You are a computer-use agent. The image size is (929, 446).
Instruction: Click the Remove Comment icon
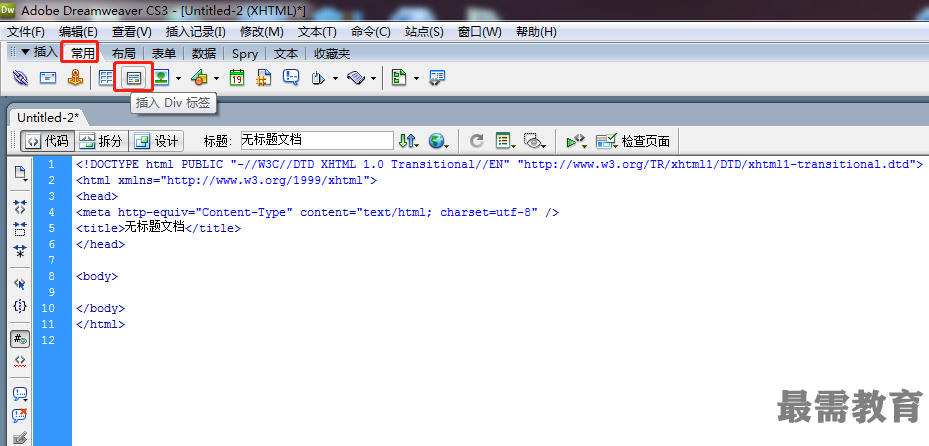click(x=20, y=416)
